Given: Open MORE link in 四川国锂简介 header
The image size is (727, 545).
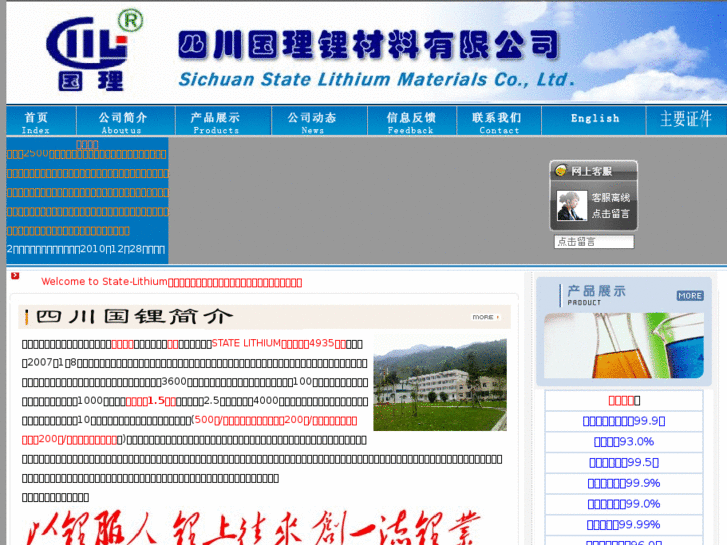Looking at the screenshot, I should (x=485, y=317).
